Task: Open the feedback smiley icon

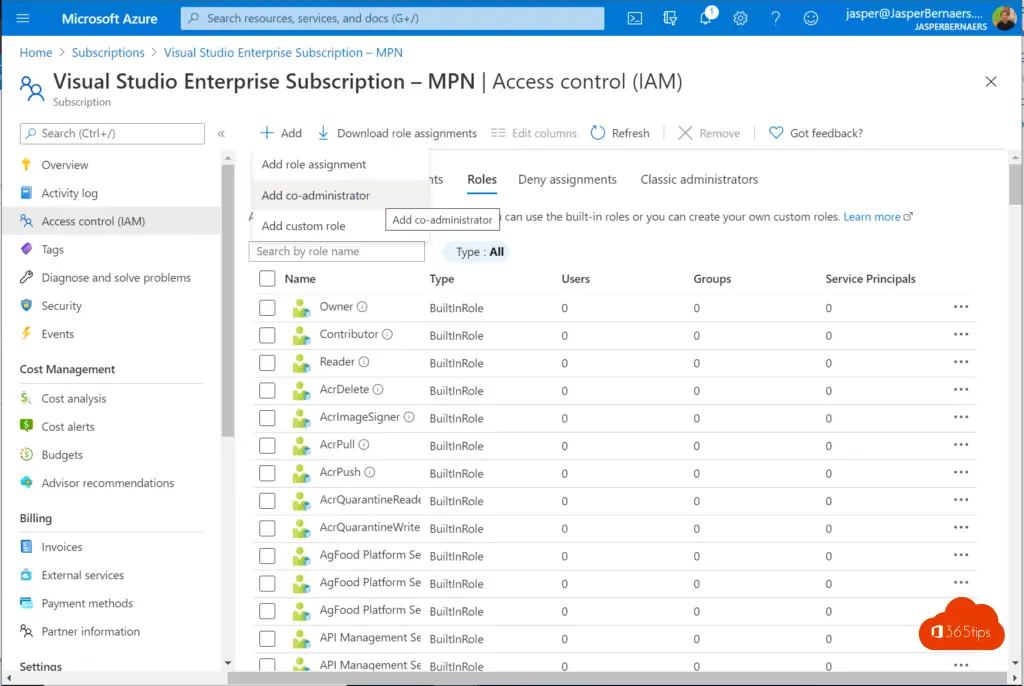Action: click(811, 18)
